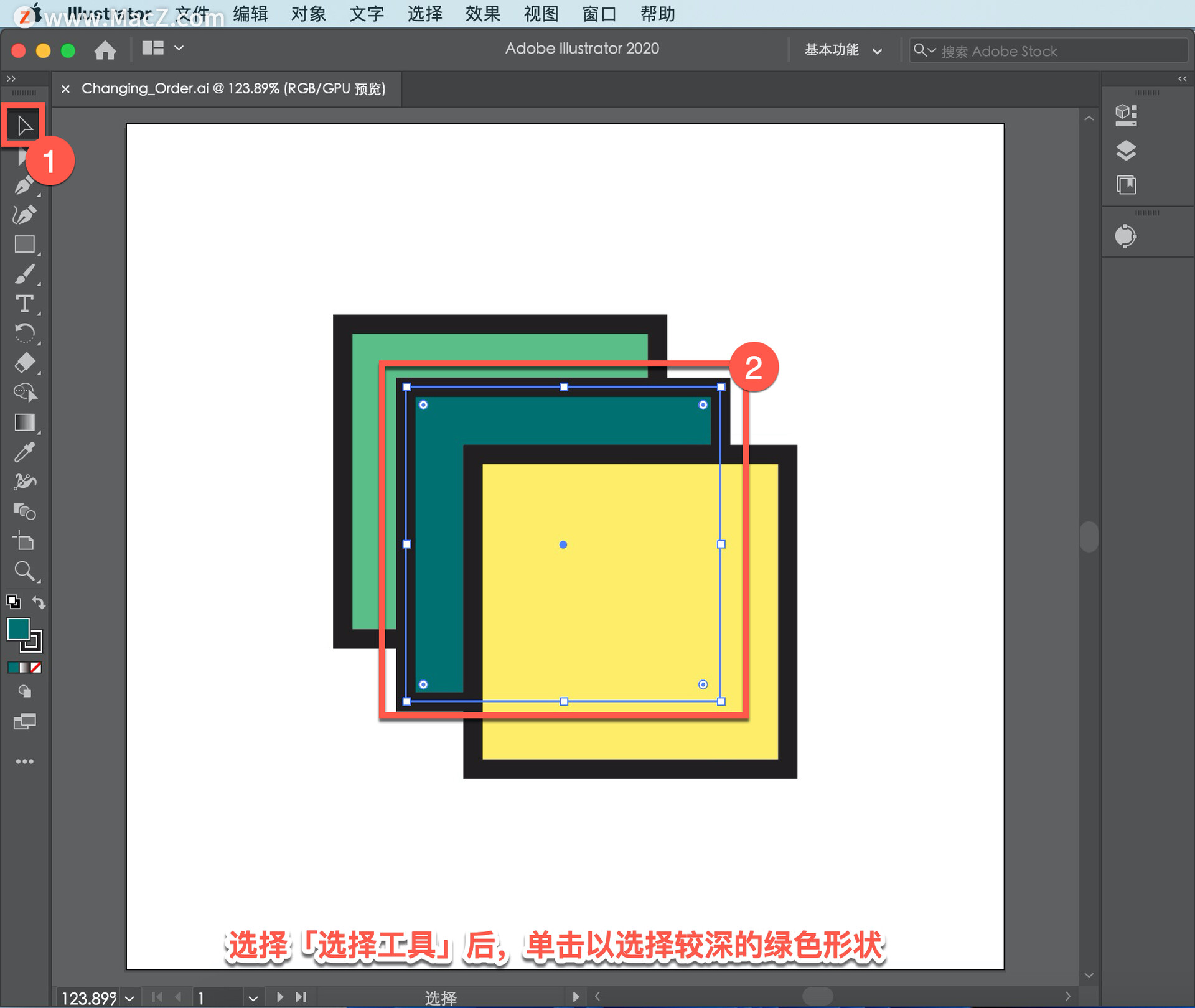
Task: Click the teal Fill color box
Action: pos(17,628)
